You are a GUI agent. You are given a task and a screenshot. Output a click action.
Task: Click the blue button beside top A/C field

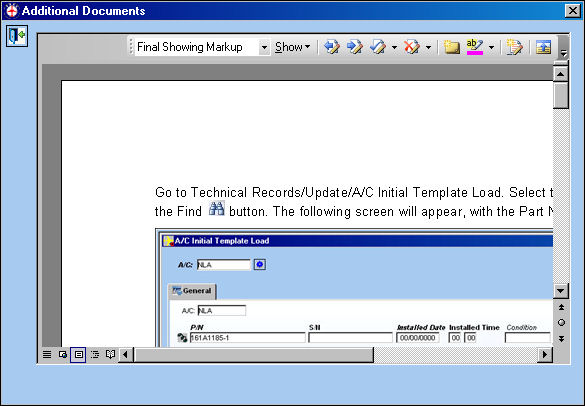pos(260,265)
